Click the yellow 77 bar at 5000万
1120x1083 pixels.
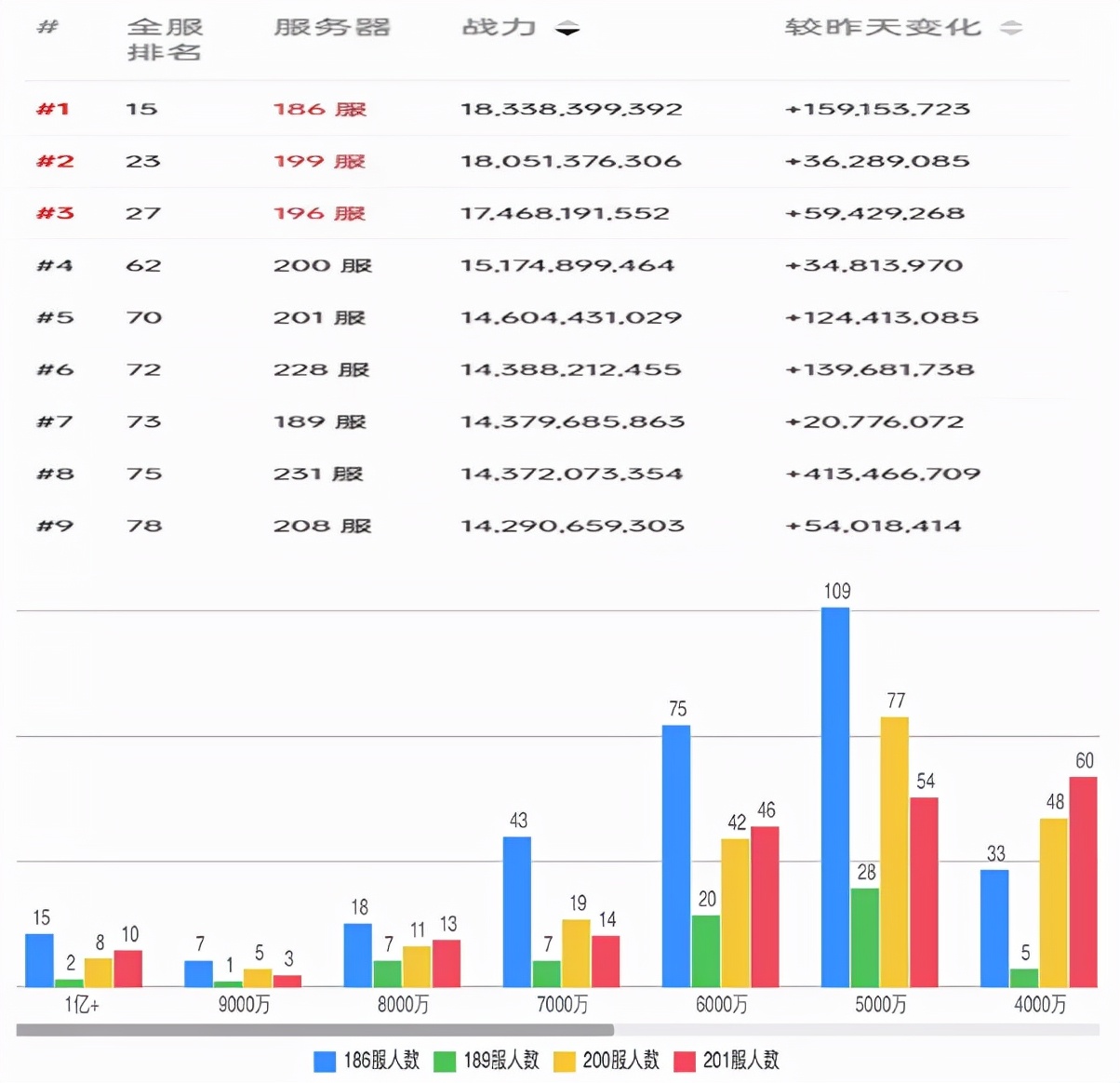pos(895,851)
